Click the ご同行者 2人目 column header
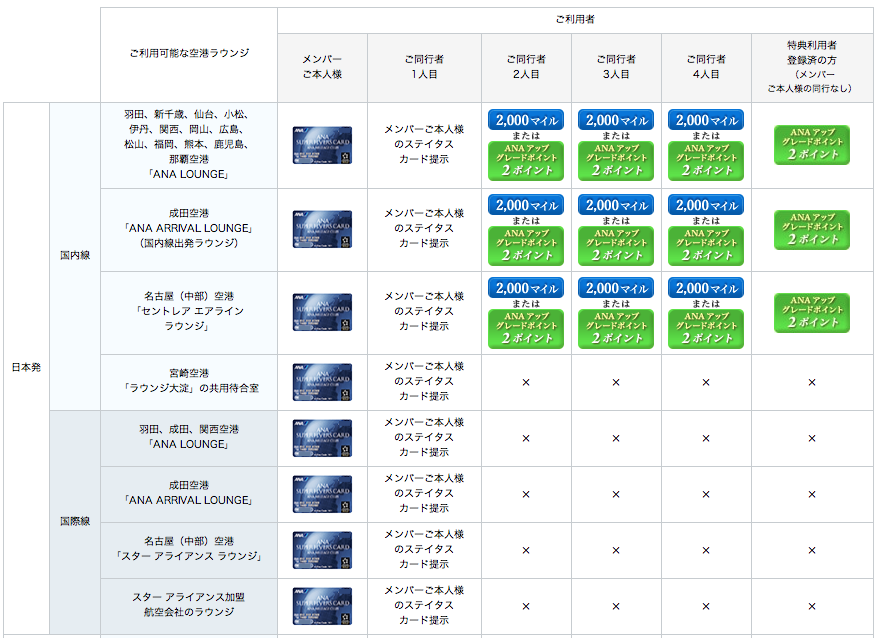This screenshot has width=880, height=638. point(526,67)
